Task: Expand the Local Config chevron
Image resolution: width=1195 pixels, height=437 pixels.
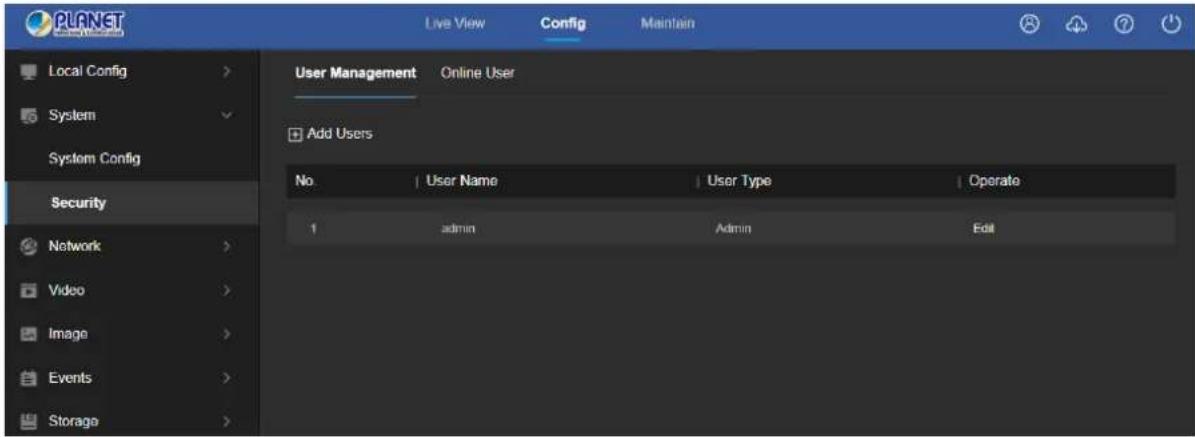Action: click(226, 72)
